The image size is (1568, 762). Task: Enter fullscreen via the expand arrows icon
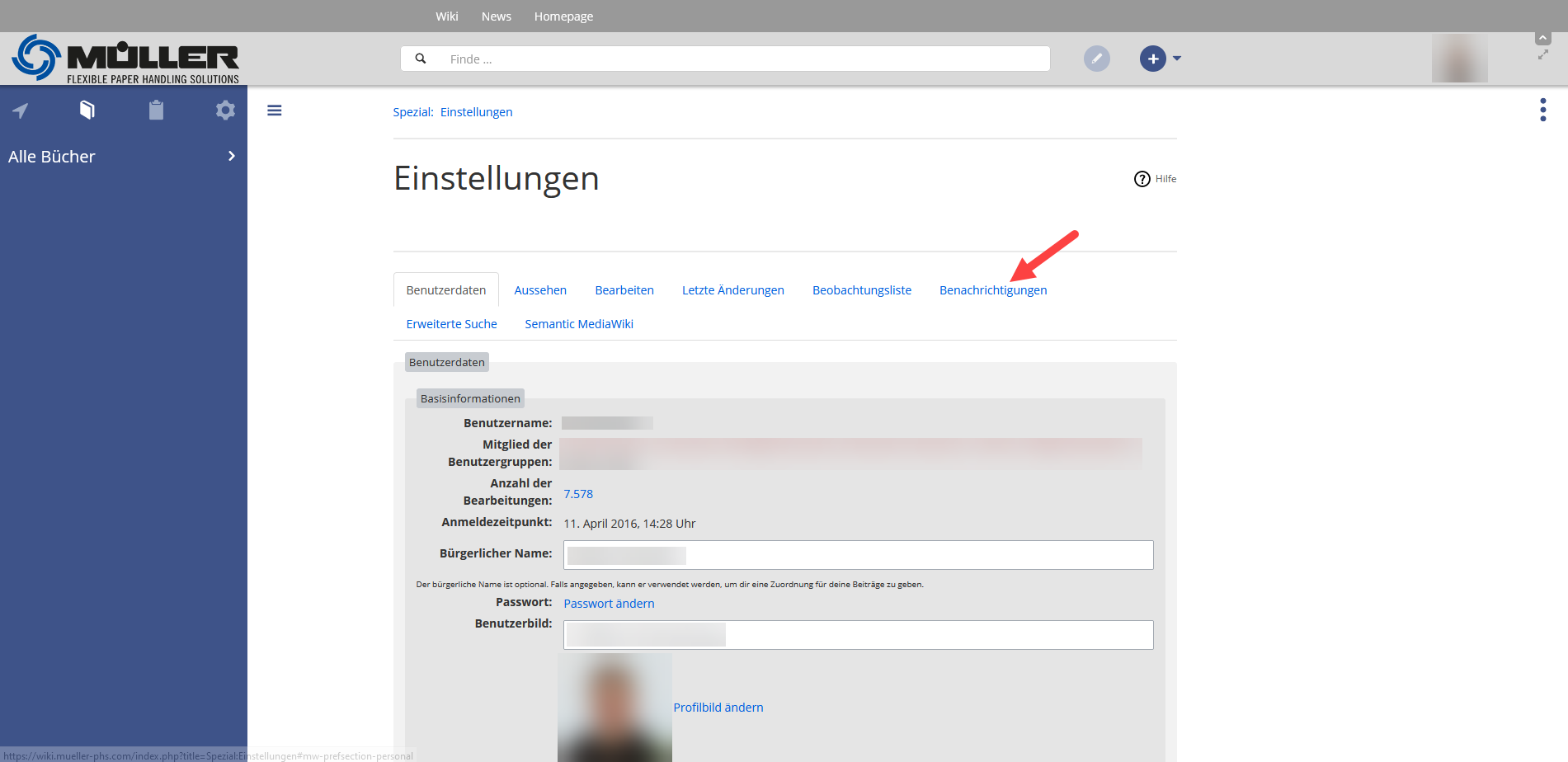tap(1542, 55)
